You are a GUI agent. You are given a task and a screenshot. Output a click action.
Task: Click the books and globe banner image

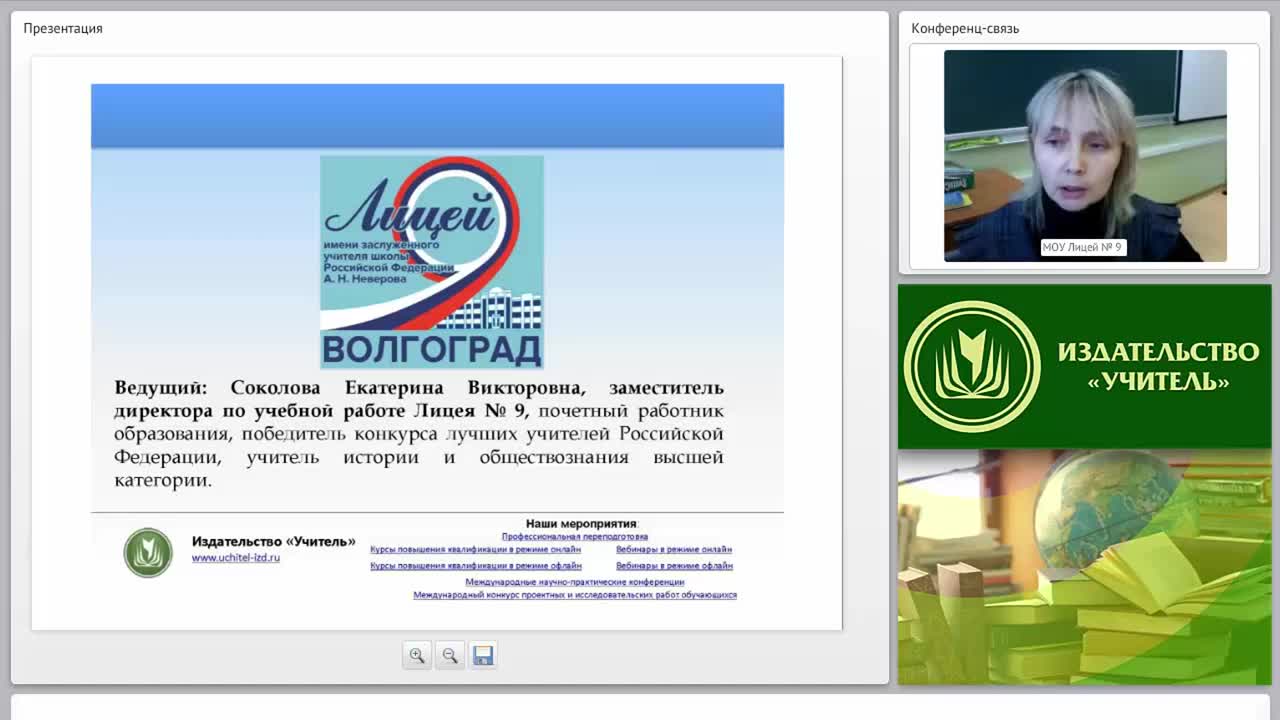pyautogui.click(x=1084, y=567)
